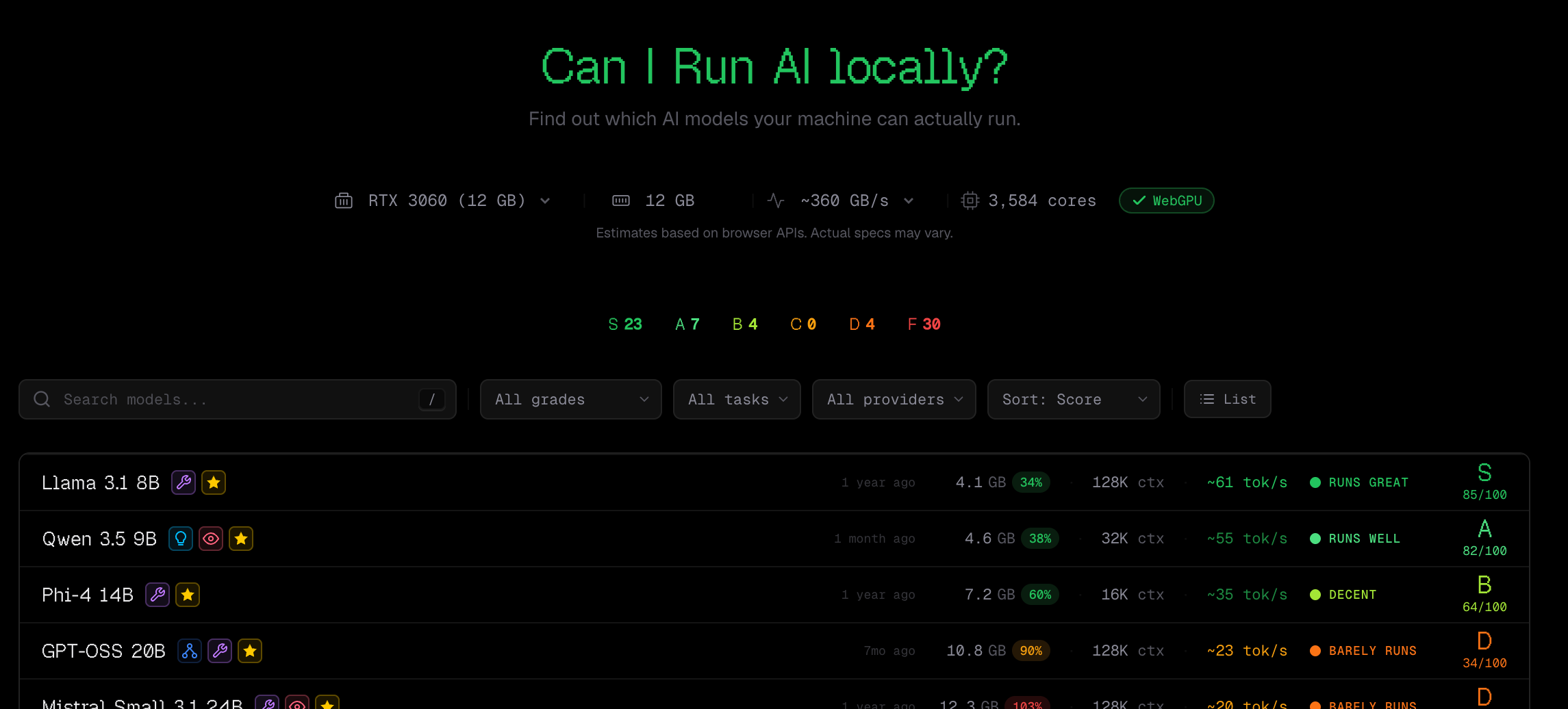This screenshot has height=709, width=1568.
Task: Click the star icon next to Llama 3.1 8B
Action: click(x=214, y=482)
